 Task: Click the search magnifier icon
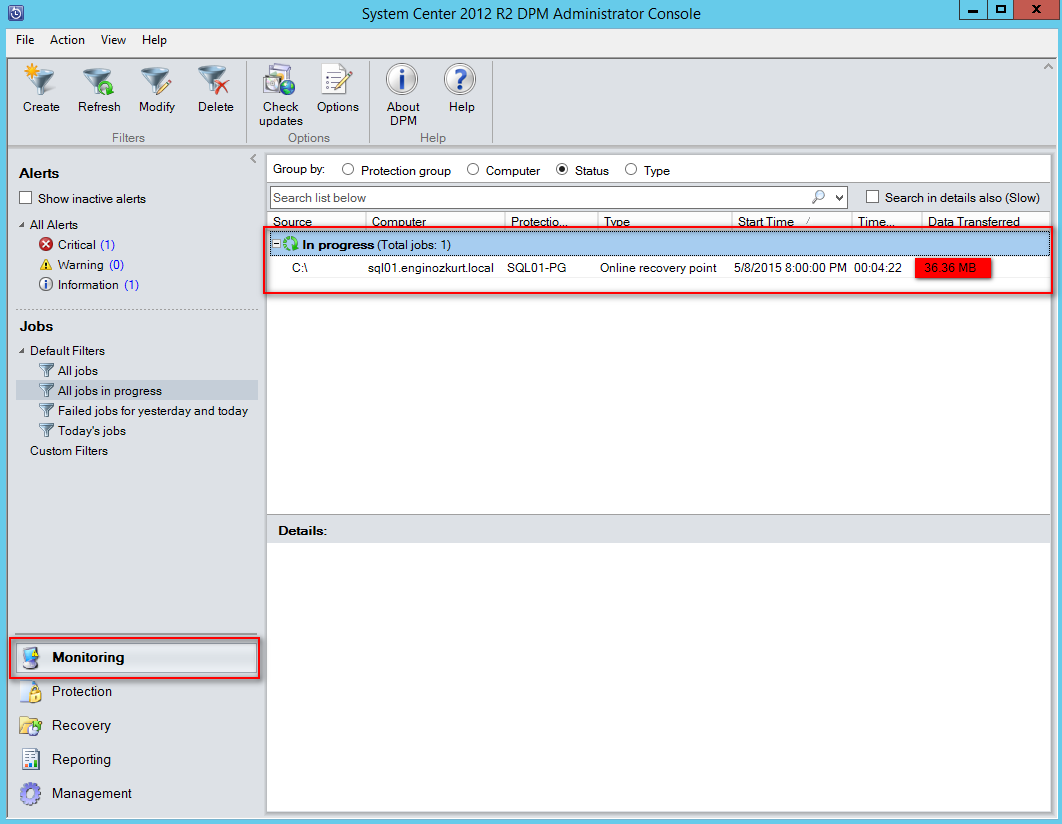pos(818,197)
